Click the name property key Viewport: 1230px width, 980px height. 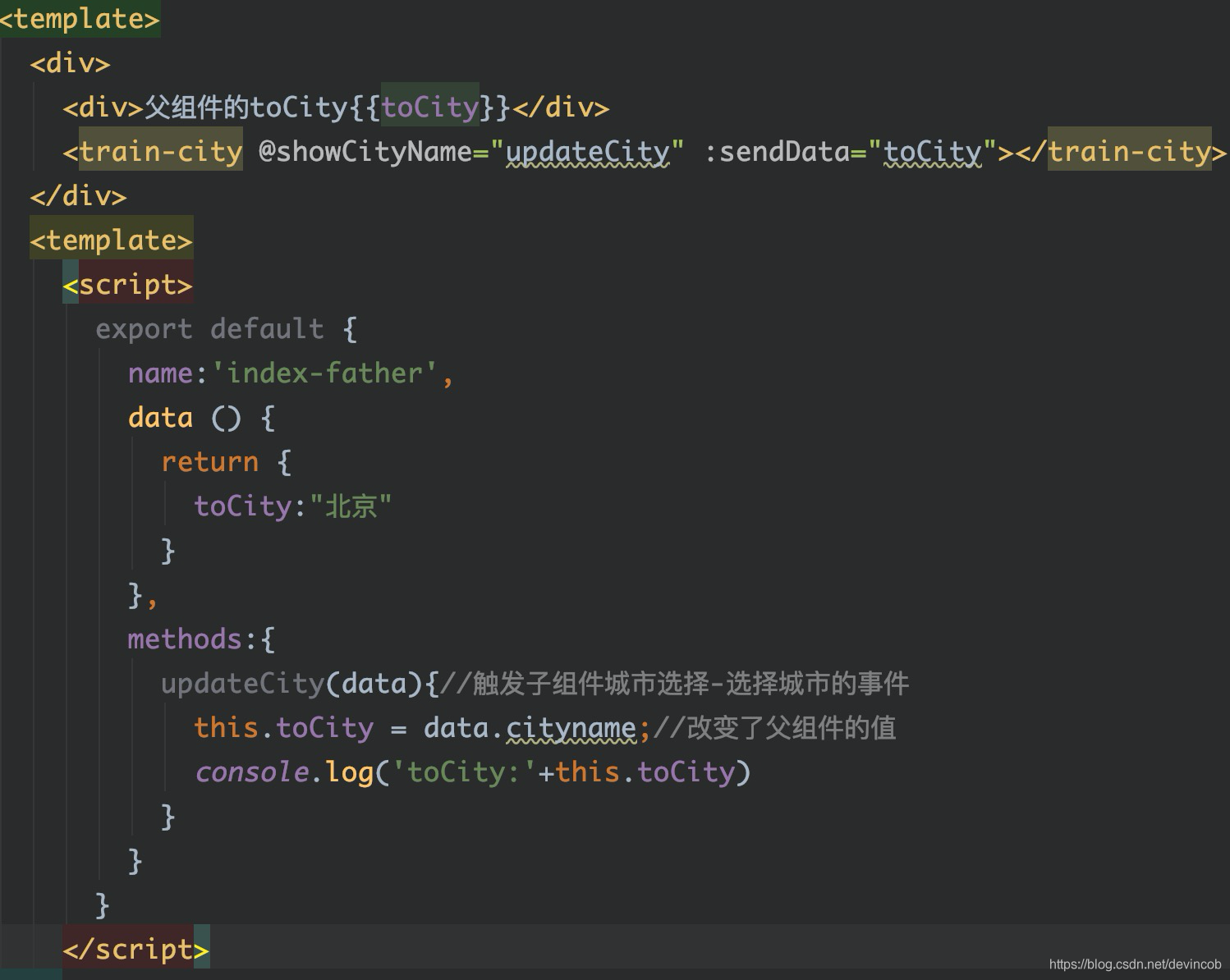160,373
